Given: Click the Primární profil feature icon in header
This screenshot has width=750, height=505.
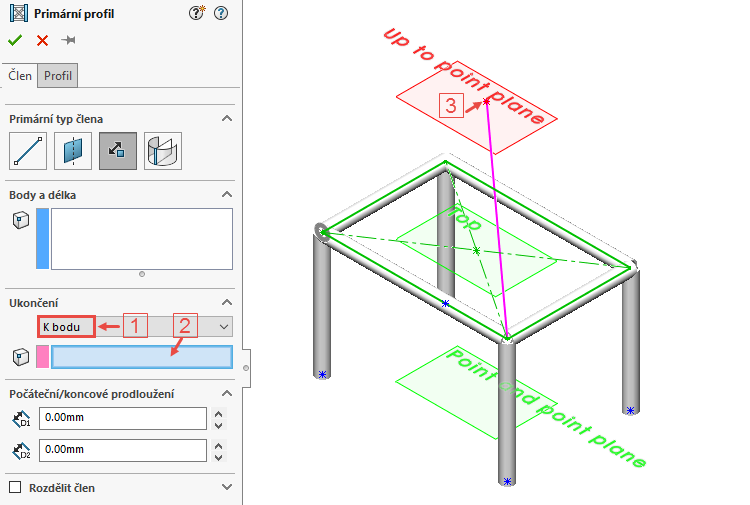Looking at the screenshot, I should point(19,13).
